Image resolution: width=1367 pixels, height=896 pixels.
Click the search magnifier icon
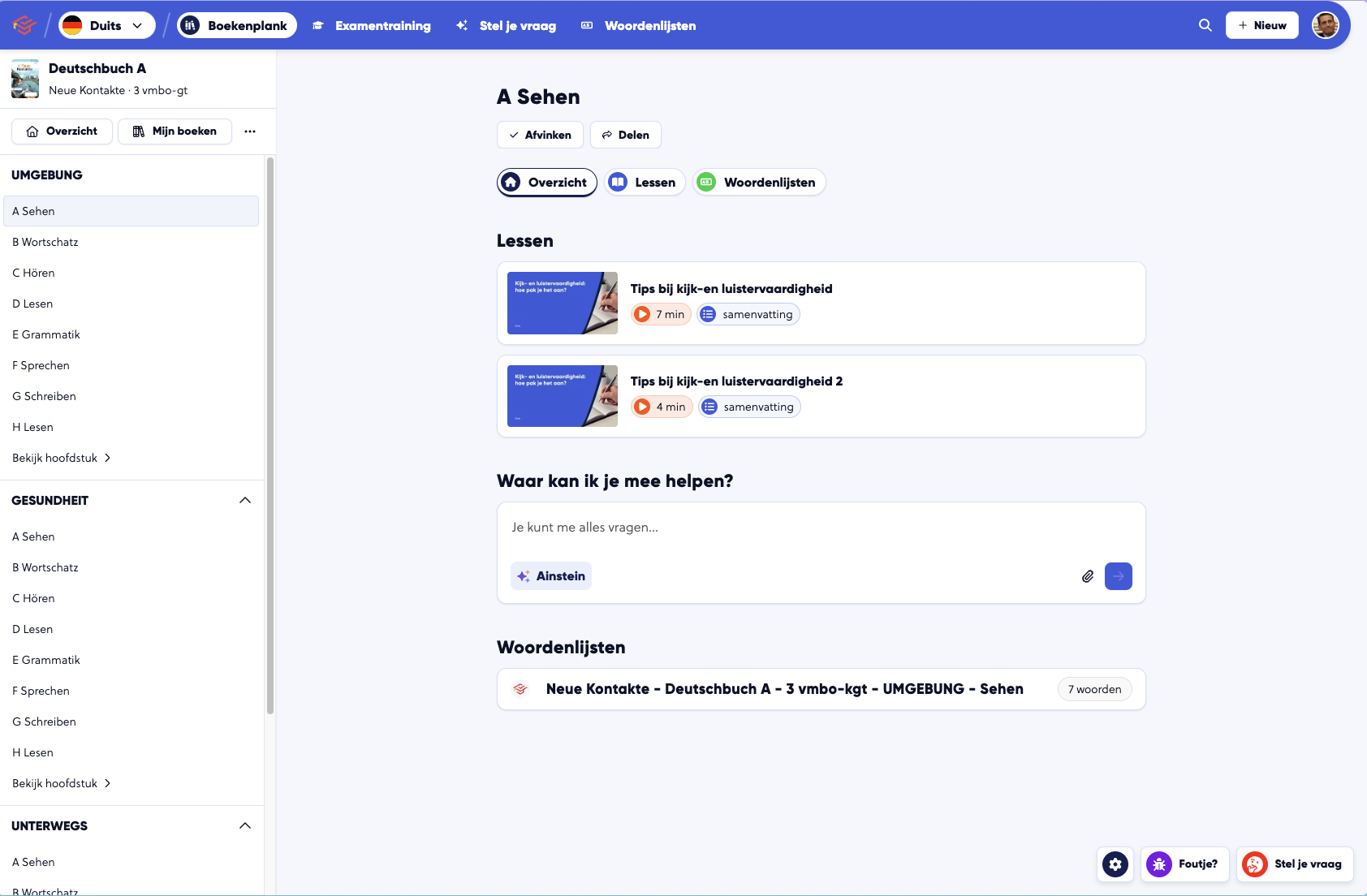tap(1205, 25)
